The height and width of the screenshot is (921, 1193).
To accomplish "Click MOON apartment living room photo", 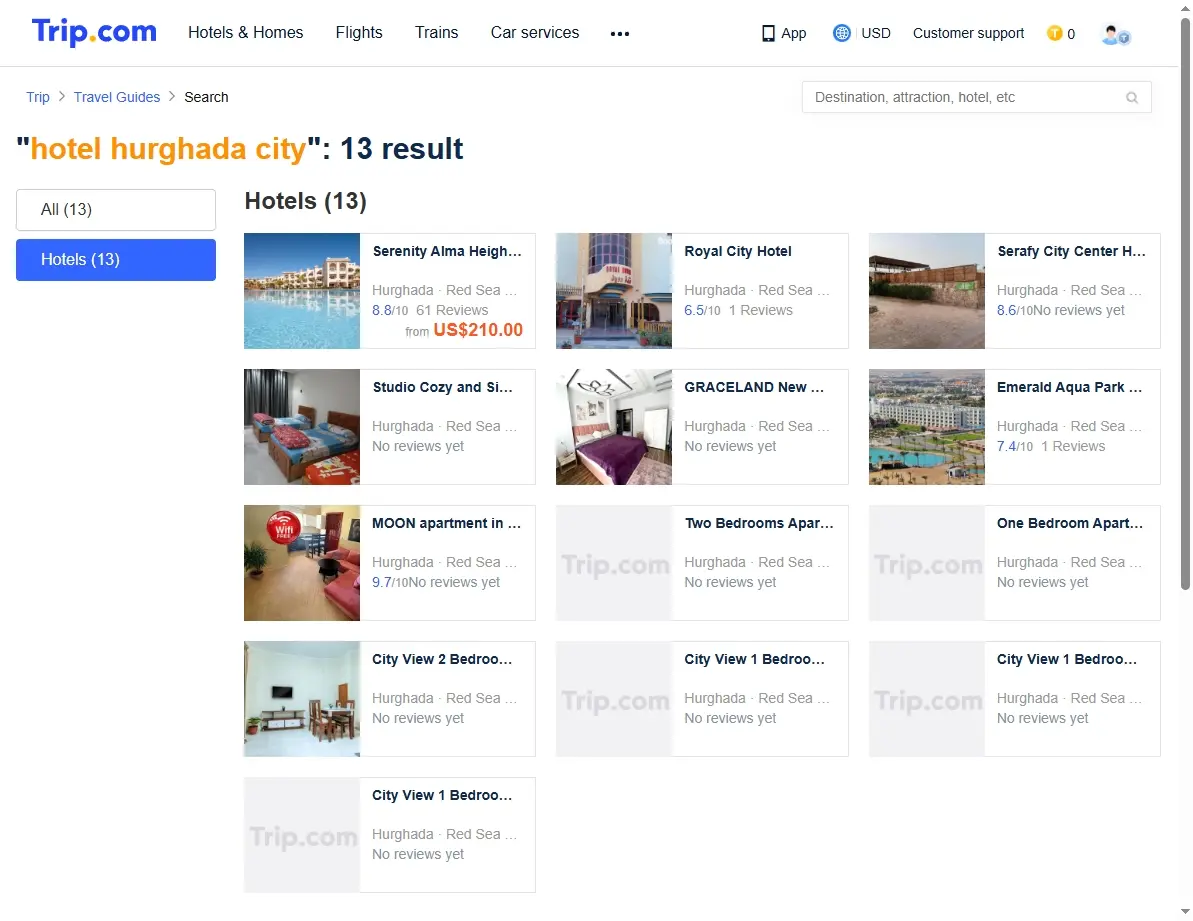I will 302,564.
